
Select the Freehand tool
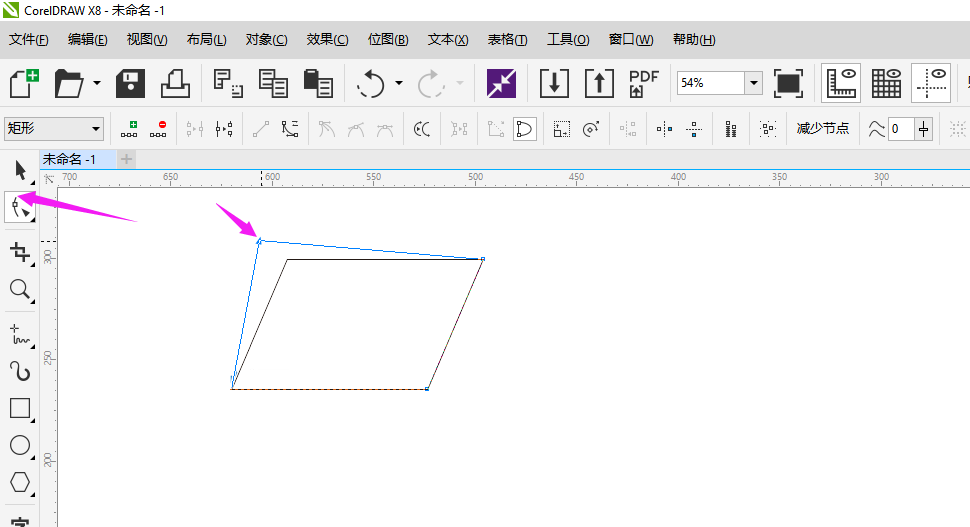click(20, 335)
